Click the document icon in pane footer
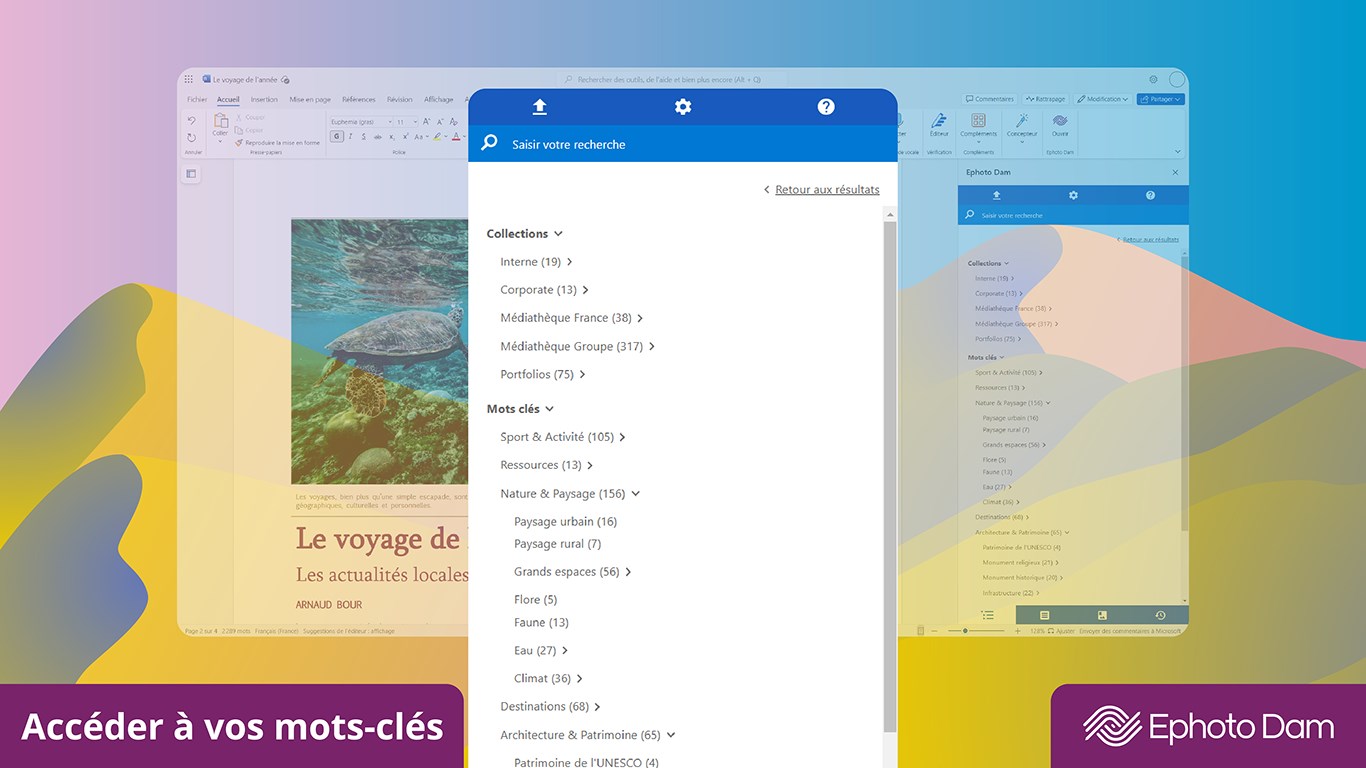 coord(1045,615)
